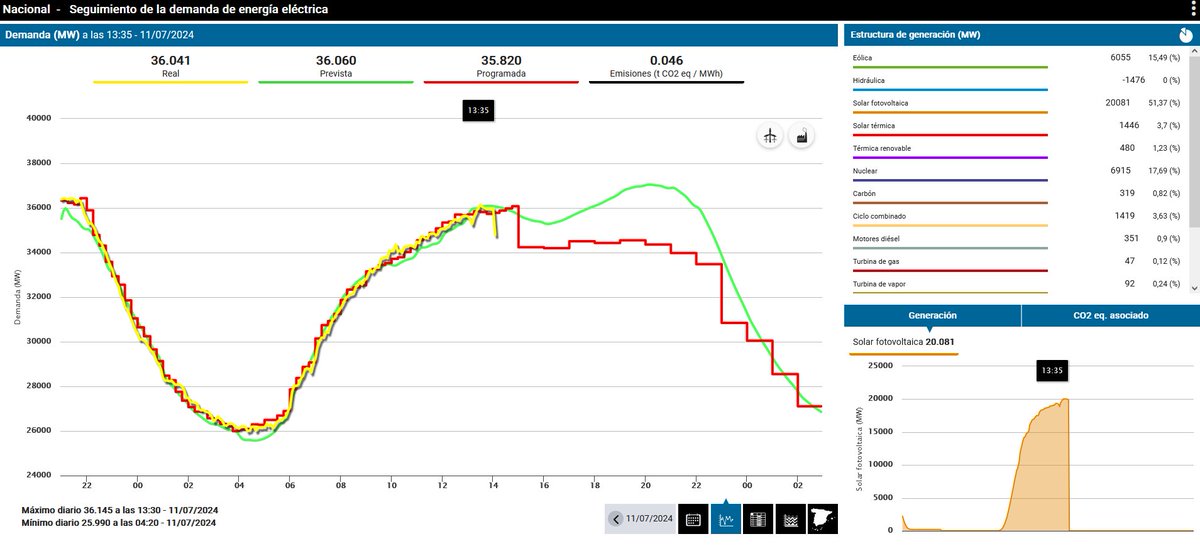
Task: Open the Spain map region selector
Action: tap(822, 519)
